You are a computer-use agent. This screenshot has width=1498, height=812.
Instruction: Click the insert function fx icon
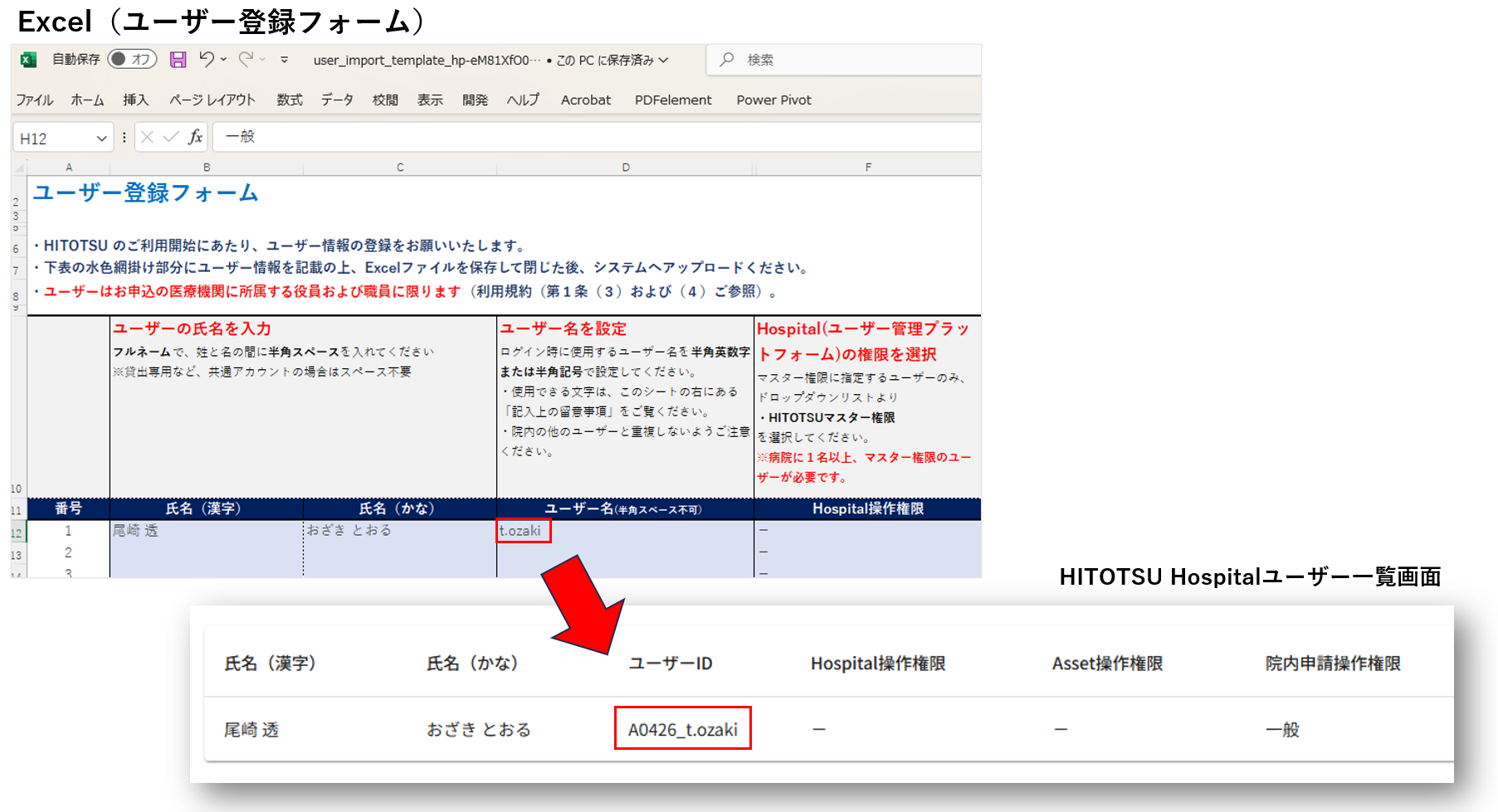pyautogui.click(x=195, y=137)
